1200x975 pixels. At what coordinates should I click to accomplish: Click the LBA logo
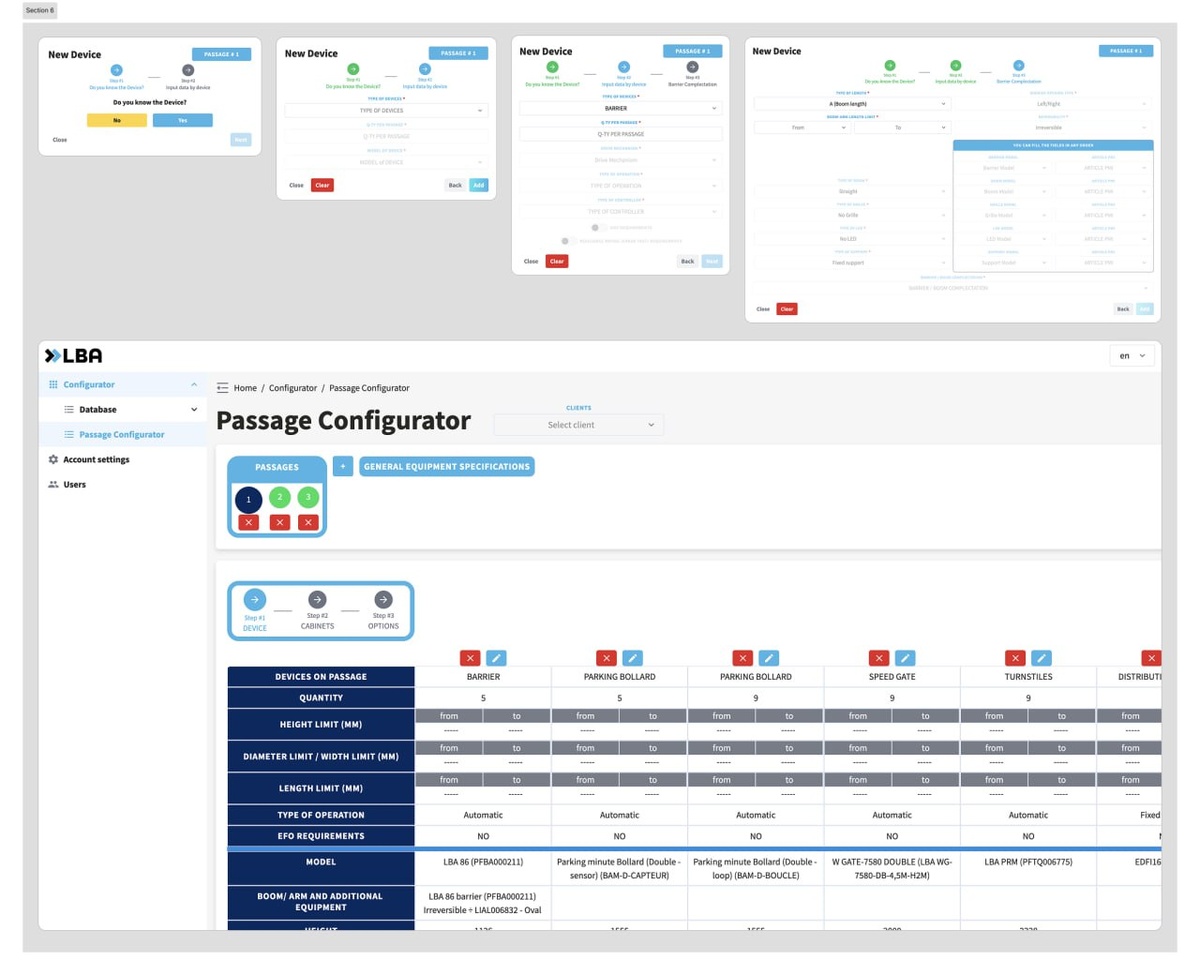73,355
